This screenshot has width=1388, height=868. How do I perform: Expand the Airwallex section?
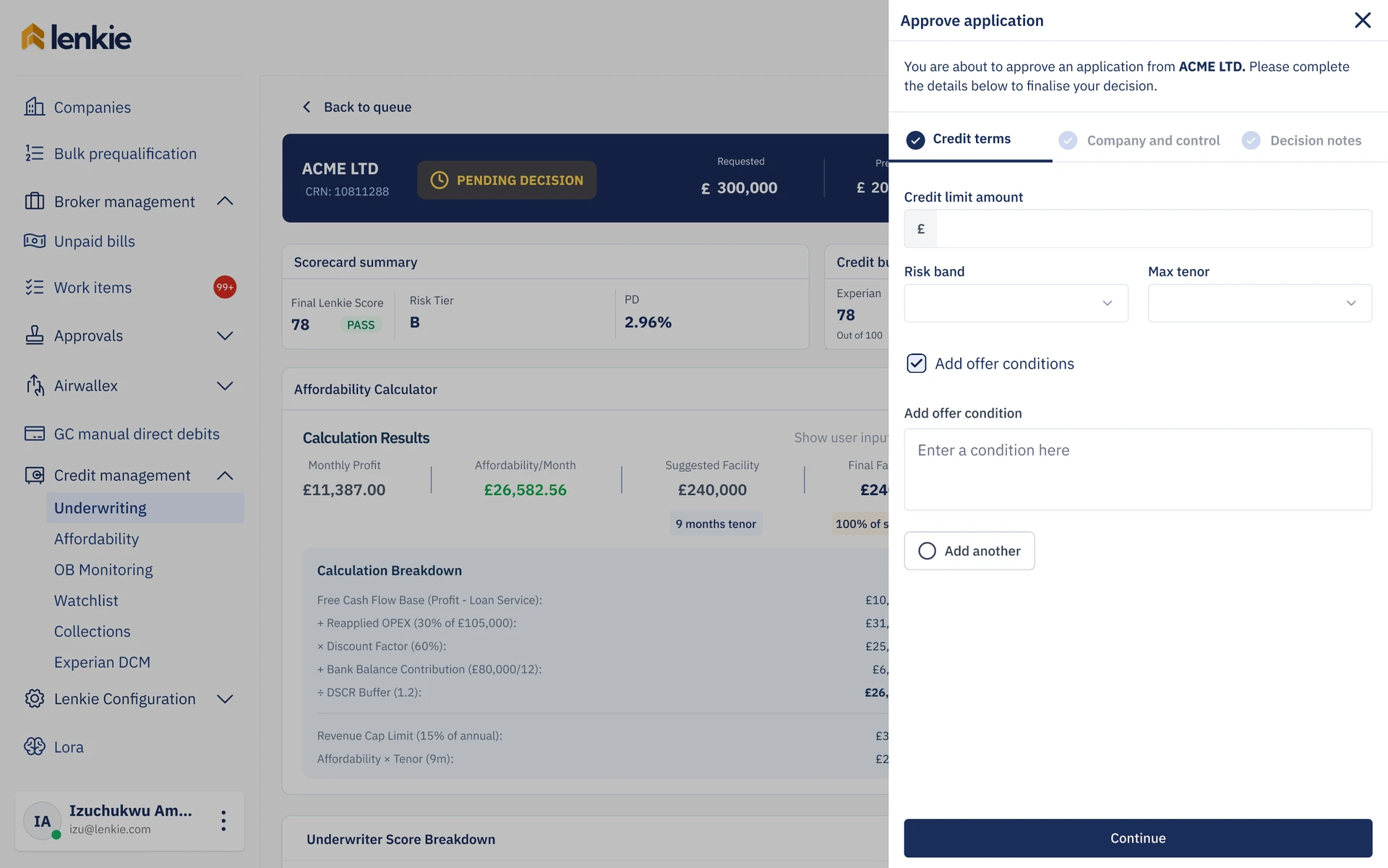(225, 385)
